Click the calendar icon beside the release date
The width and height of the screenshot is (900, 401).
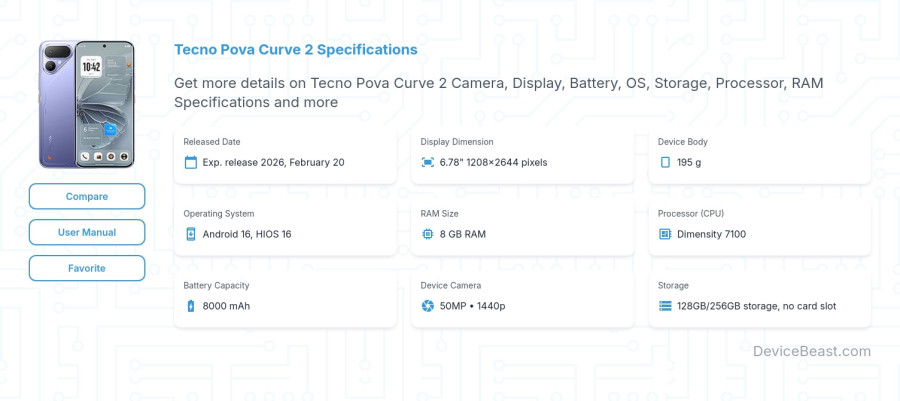tap(191, 162)
